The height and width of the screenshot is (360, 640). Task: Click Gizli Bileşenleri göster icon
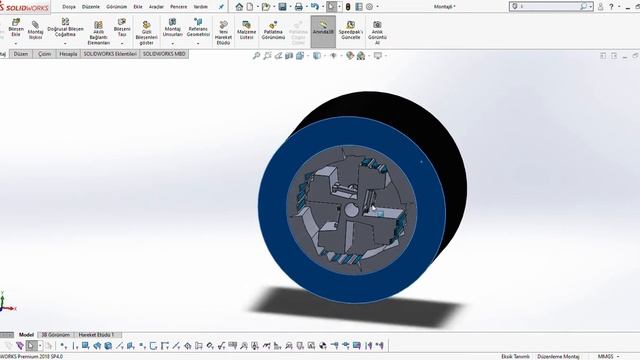(146, 25)
